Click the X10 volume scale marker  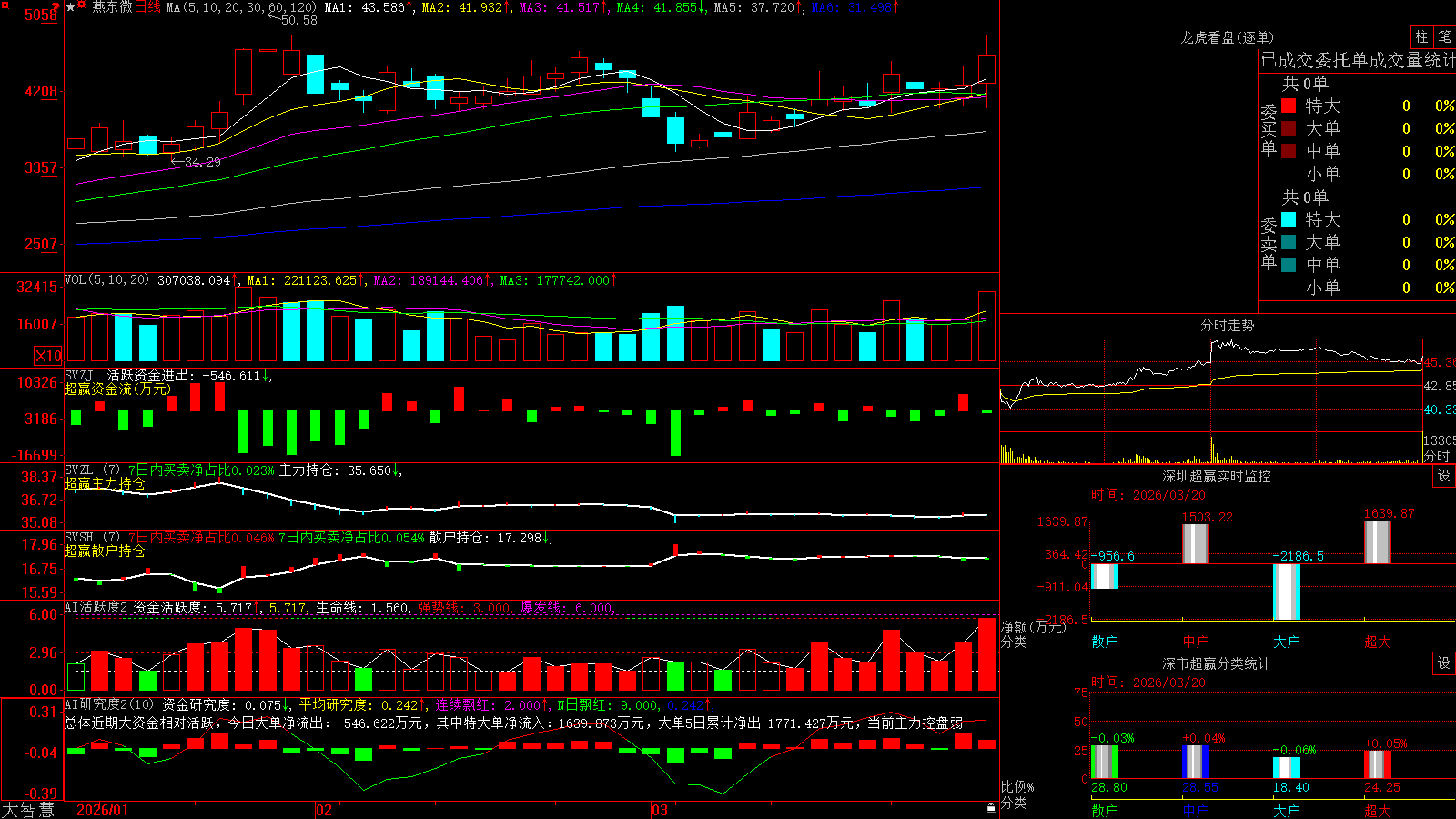click(48, 356)
